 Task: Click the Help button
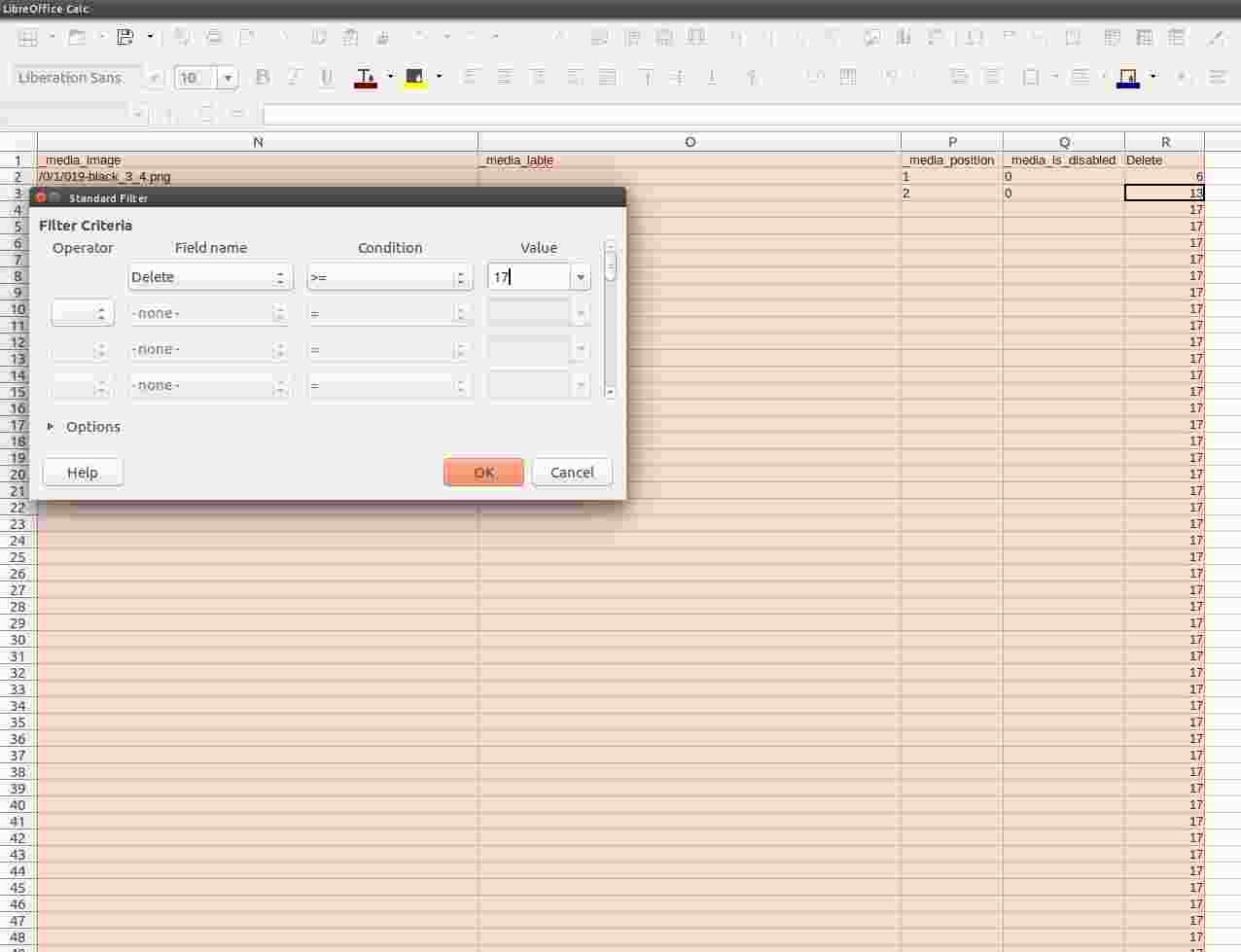click(x=83, y=473)
